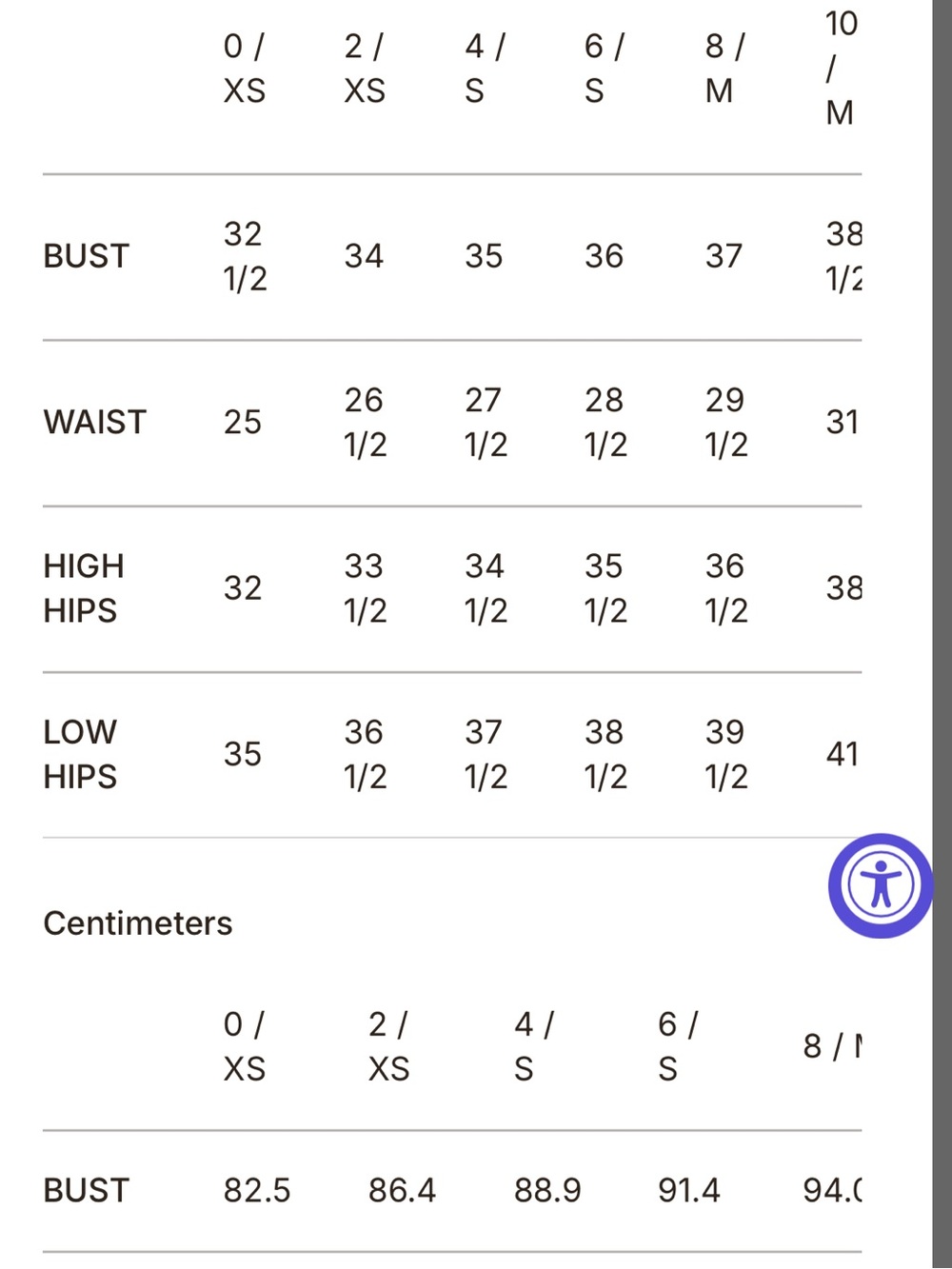The height and width of the screenshot is (1269, 952).
Task: Click the 10 / M column header
Action: click(x=842, y=68)
